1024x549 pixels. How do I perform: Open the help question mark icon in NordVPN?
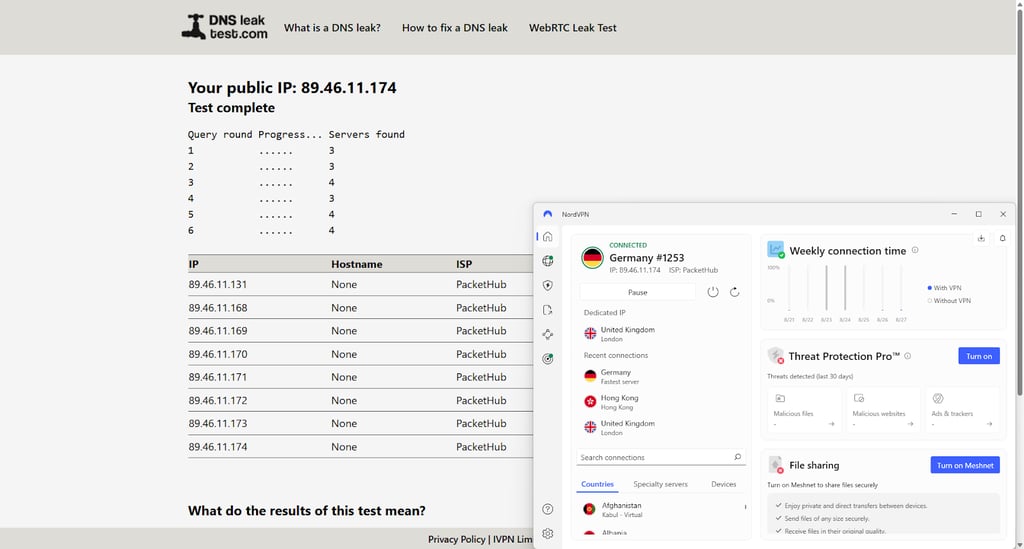click(x=547, y=509)
